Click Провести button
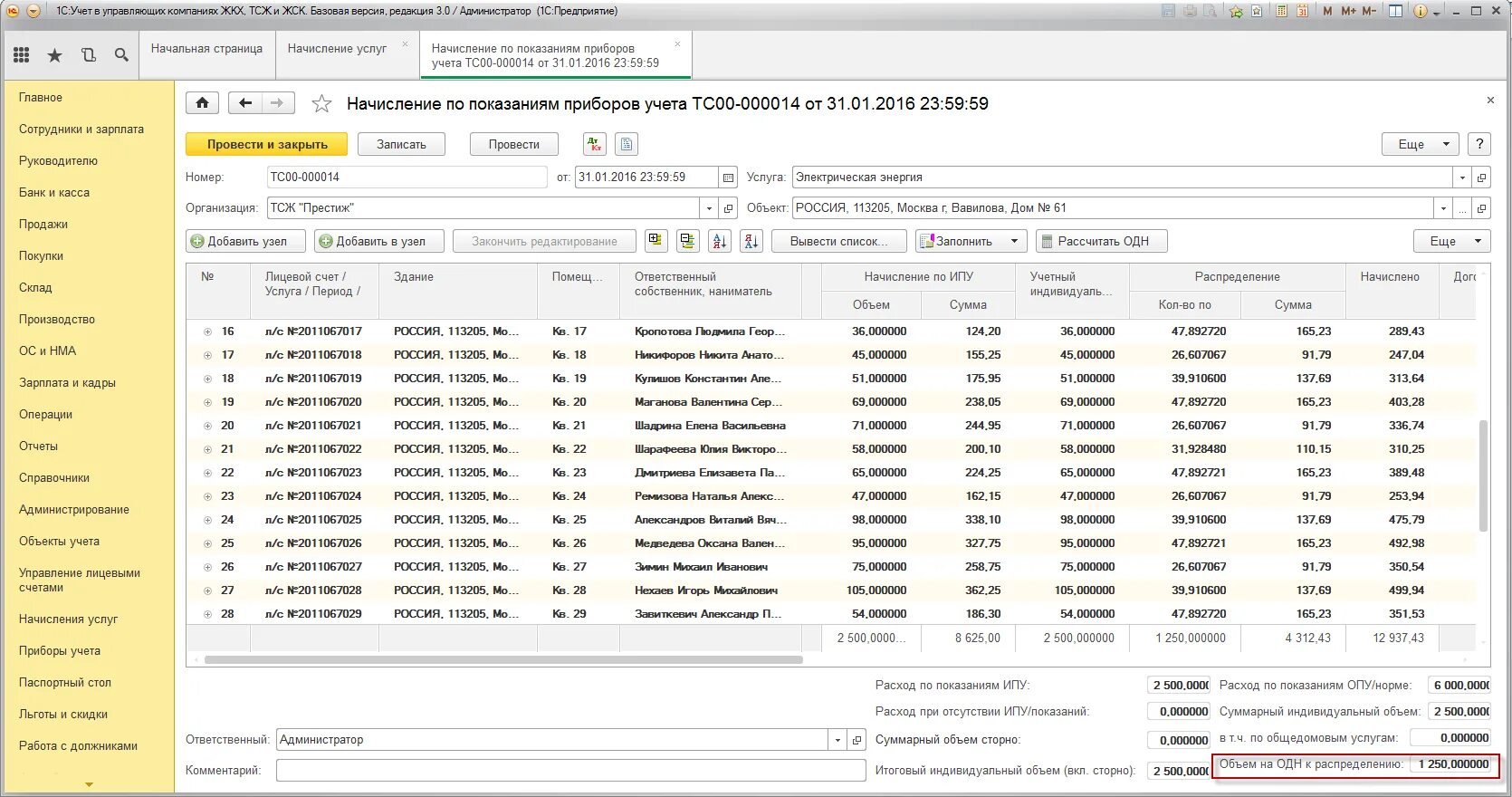1512x797 pixels. pyautogui.click(x=514, y=144)
